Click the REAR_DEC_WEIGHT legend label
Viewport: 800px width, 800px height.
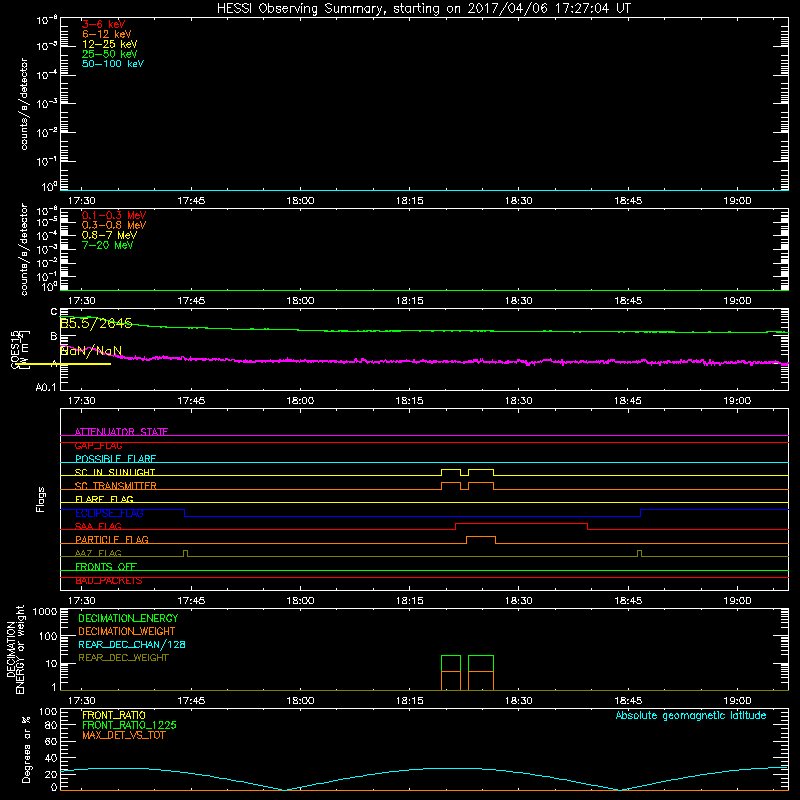[x=123, y=658]
